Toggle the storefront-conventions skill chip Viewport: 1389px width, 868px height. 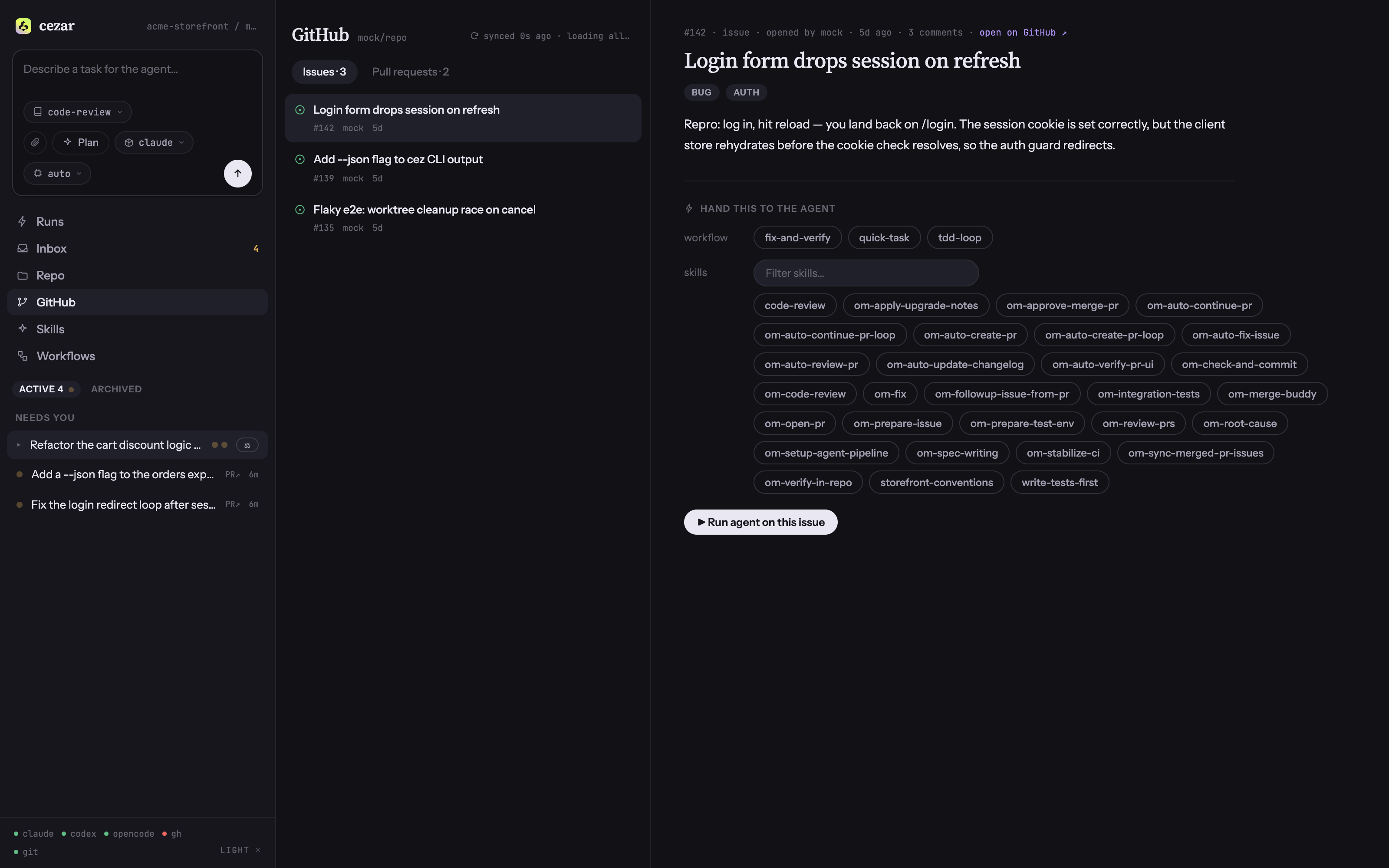(x=936, y=482)
